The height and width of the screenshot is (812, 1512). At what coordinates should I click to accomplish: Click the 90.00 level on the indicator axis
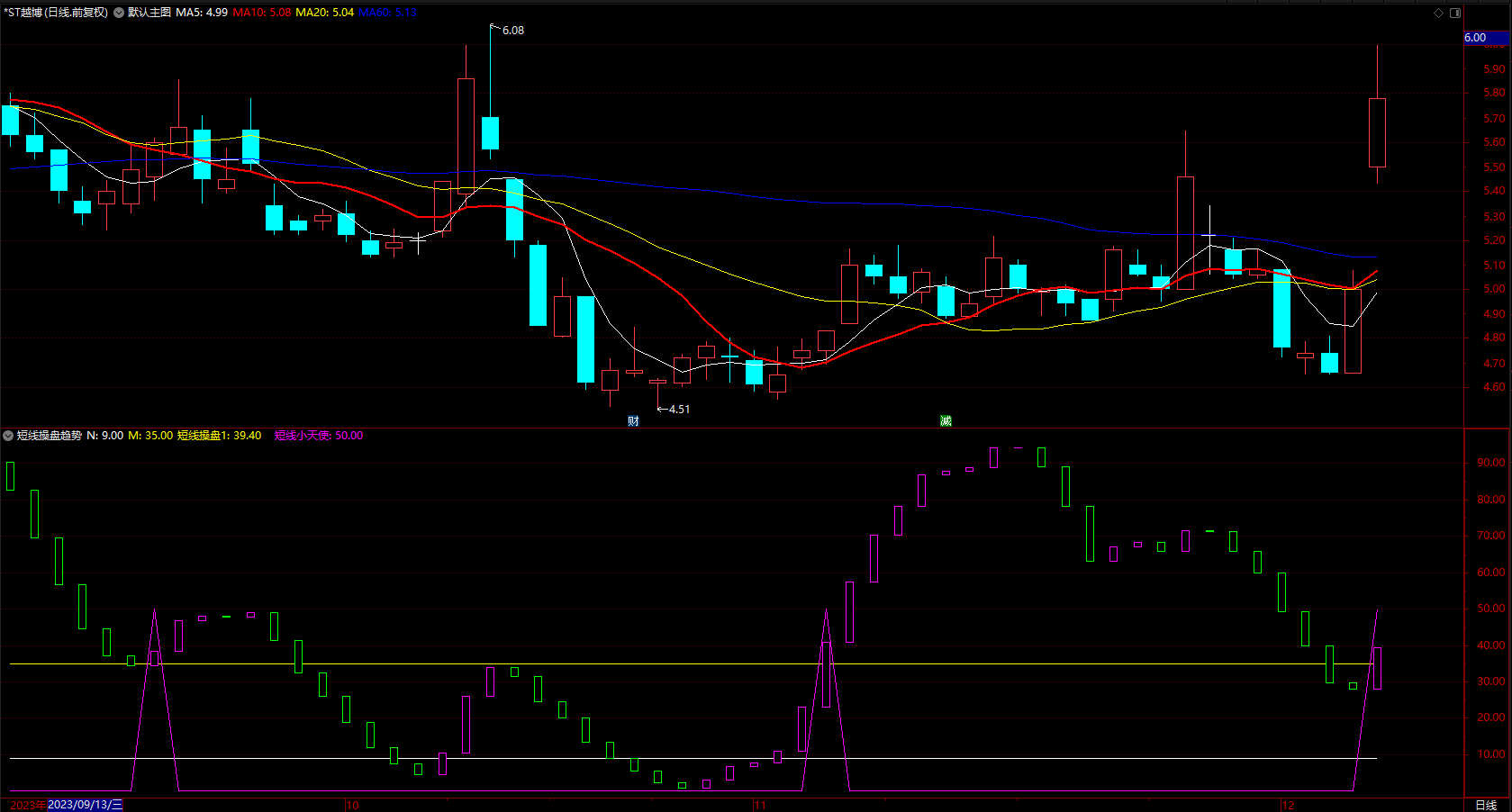click(1491, 463)
